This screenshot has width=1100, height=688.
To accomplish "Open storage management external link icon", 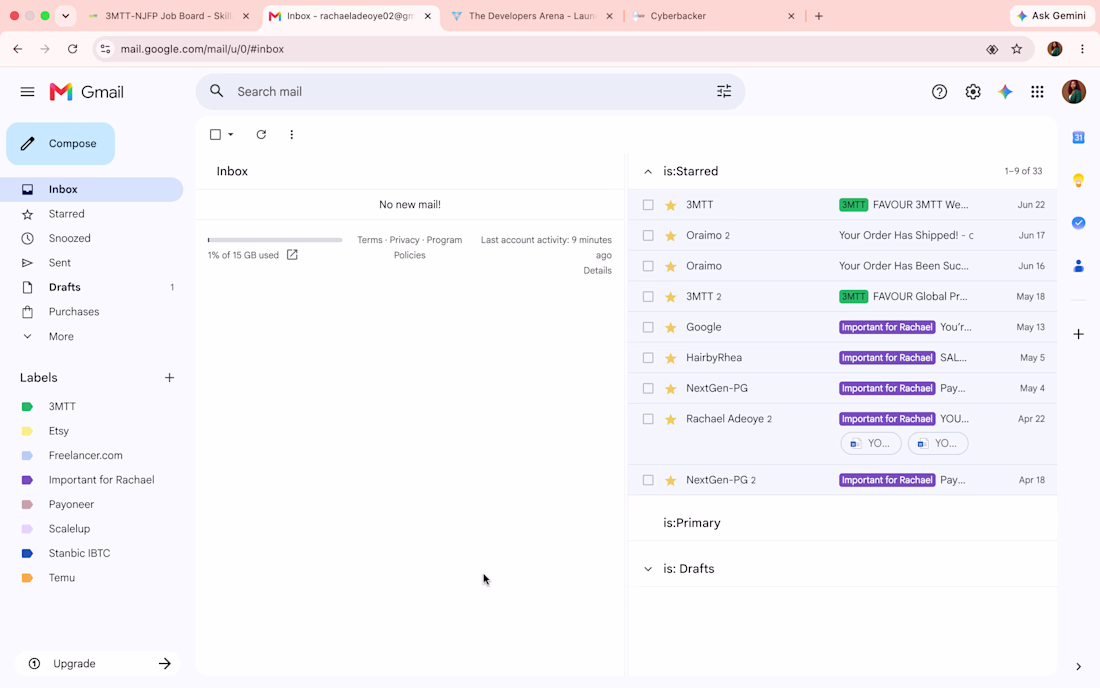I will [x=292, y=255].
